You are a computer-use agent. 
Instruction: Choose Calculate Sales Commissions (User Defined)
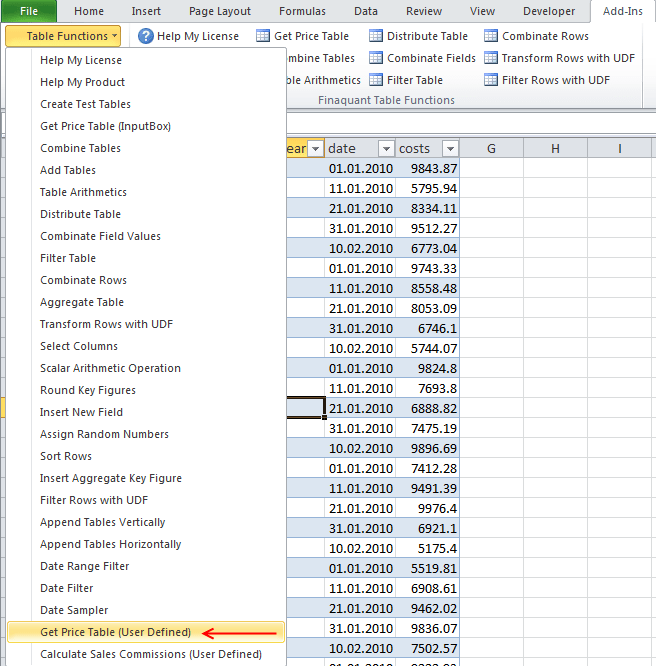click(x=146, y=655)
